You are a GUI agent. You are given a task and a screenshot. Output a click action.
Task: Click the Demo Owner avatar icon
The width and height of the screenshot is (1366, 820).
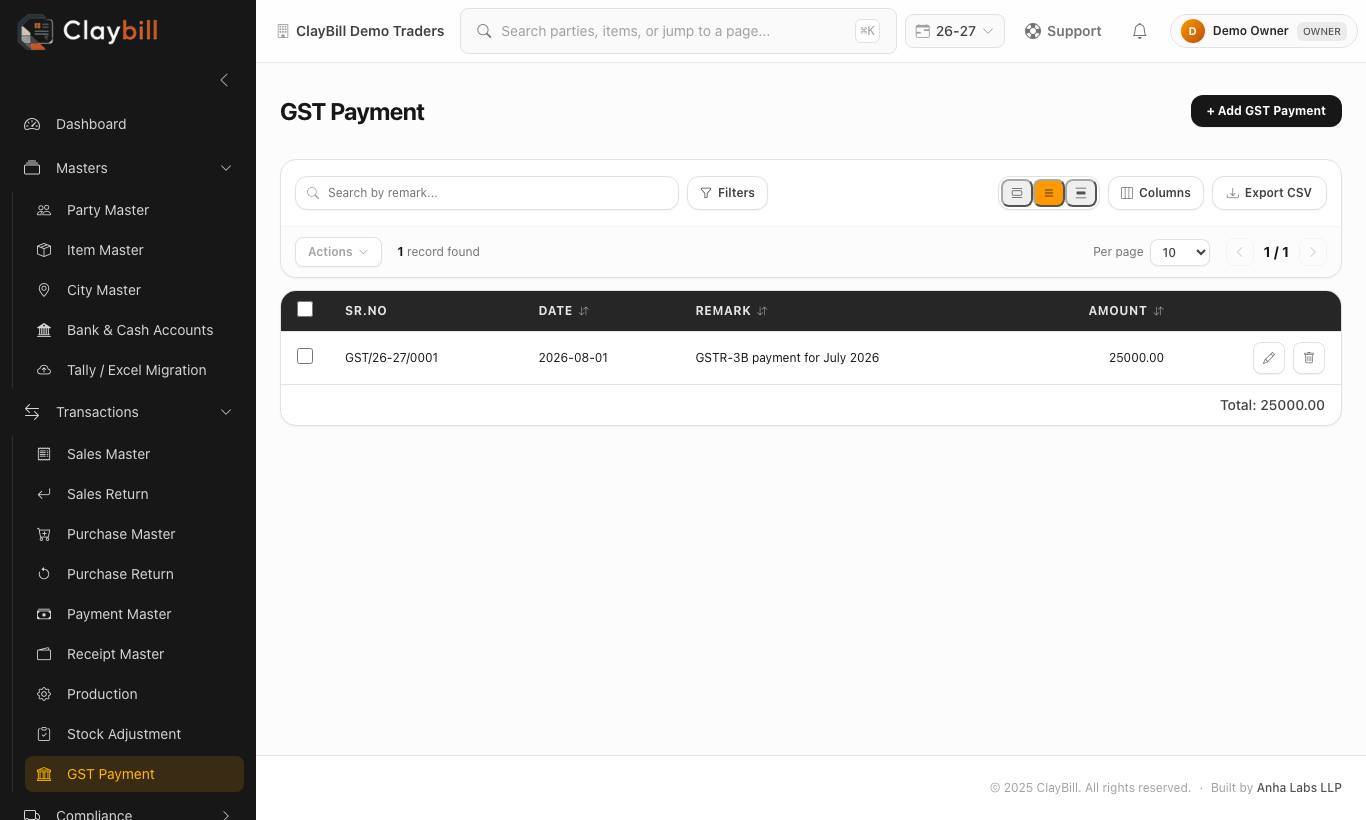(1192, 31)
